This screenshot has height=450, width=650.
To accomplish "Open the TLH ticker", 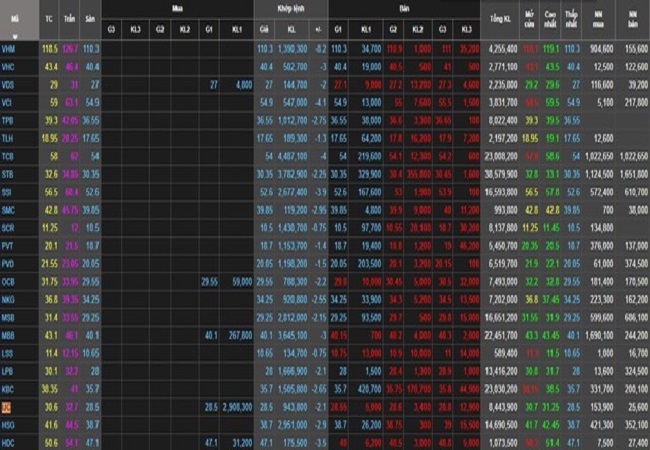I will pos(7,138).
